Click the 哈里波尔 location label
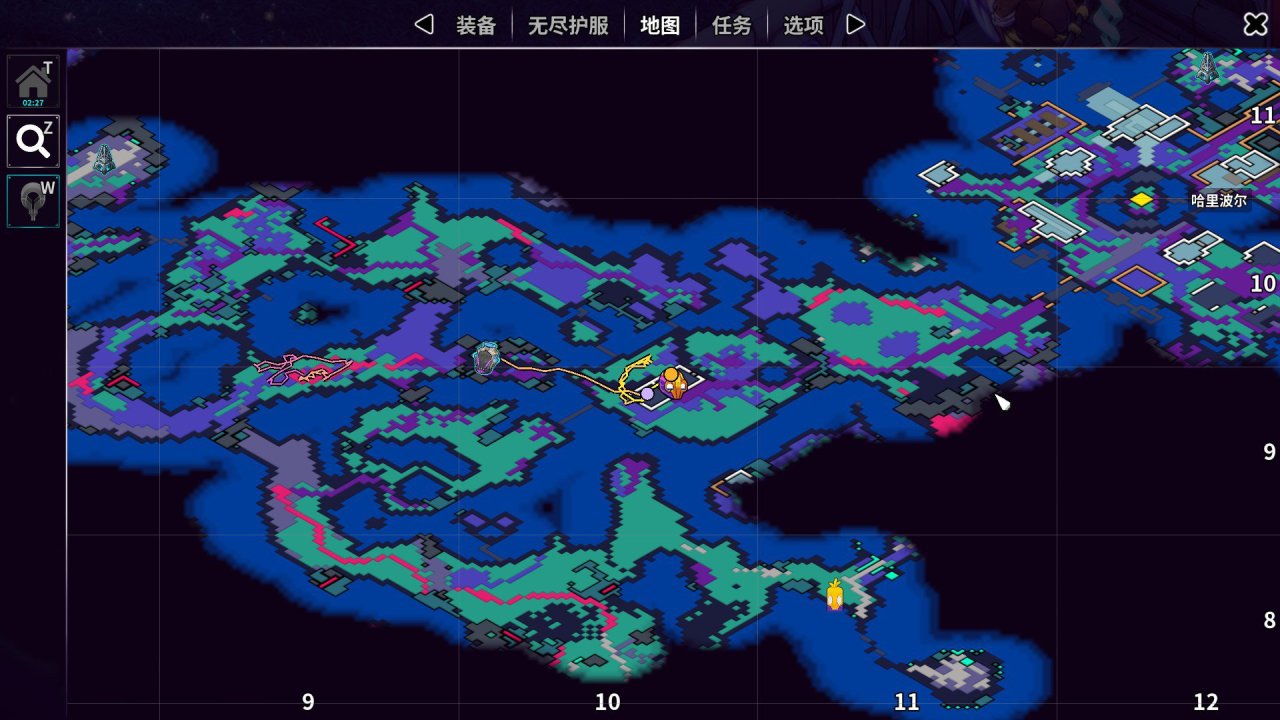Image resolution: width=1280 pixels, height=720 pixels. click(1218, 200)
